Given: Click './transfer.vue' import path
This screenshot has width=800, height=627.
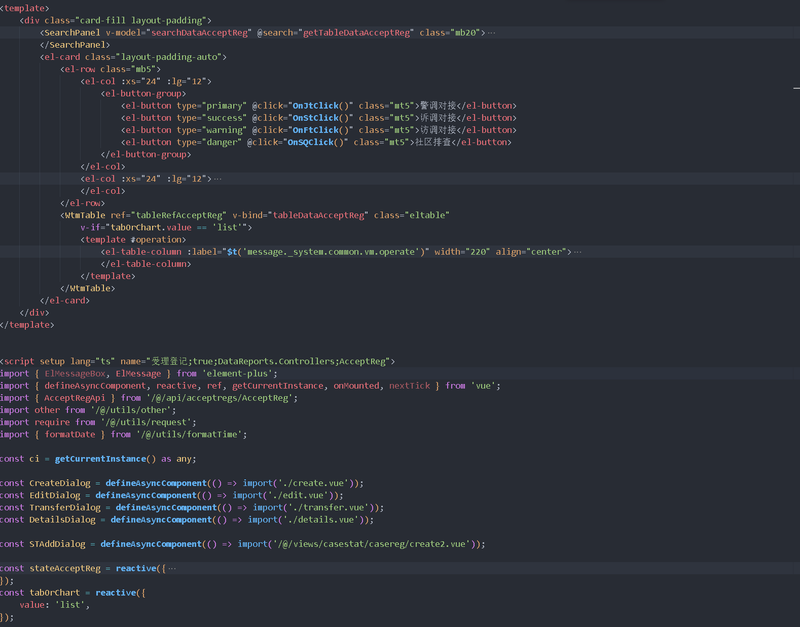Looking at the screenshot, I should pos(329,508).
